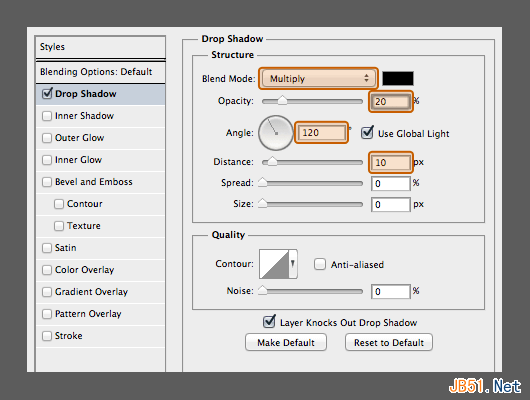
Task: Select the Outer Glow style entry
Action: (100, 138)
